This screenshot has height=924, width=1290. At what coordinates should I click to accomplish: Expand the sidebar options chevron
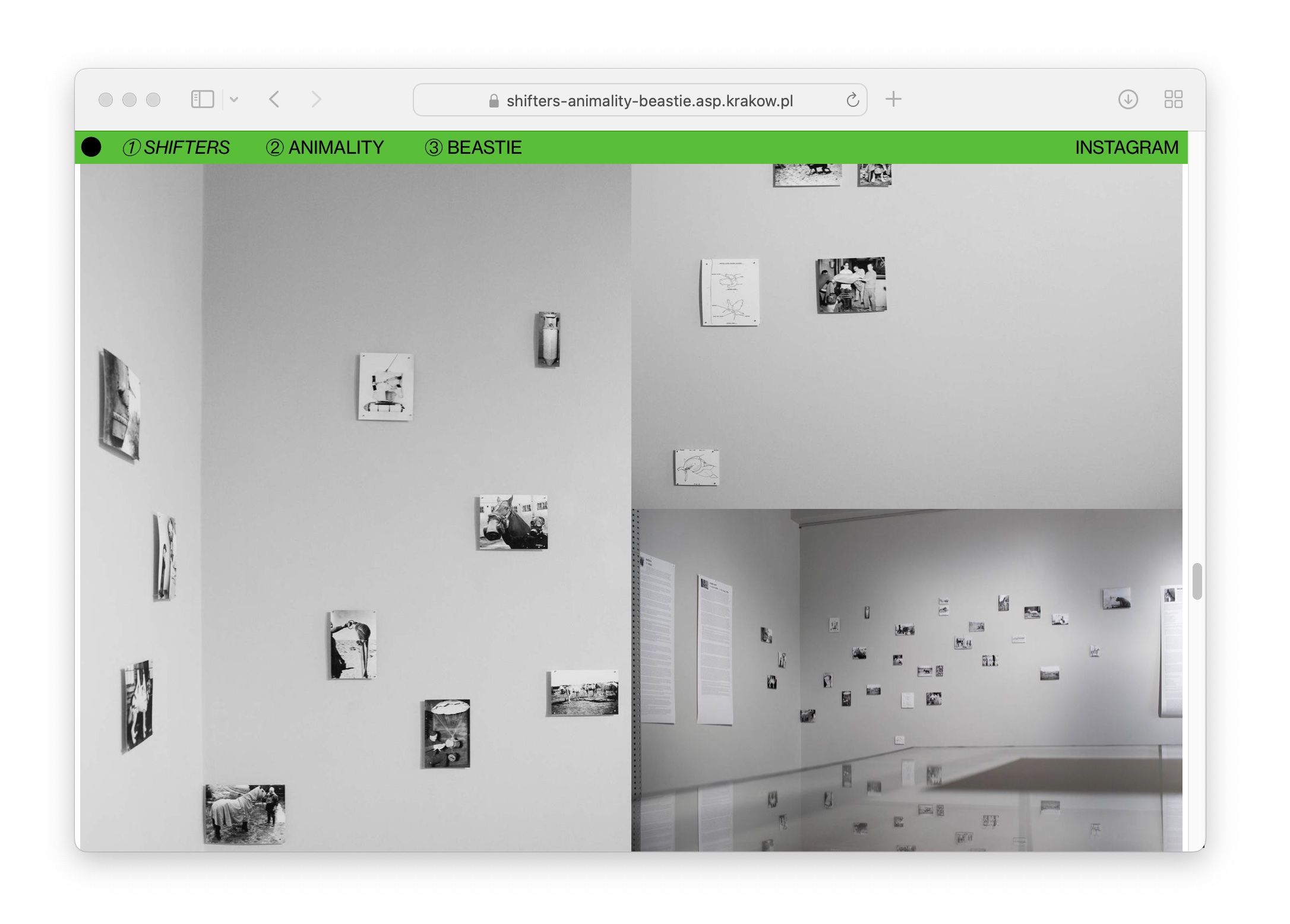(234, 100)
